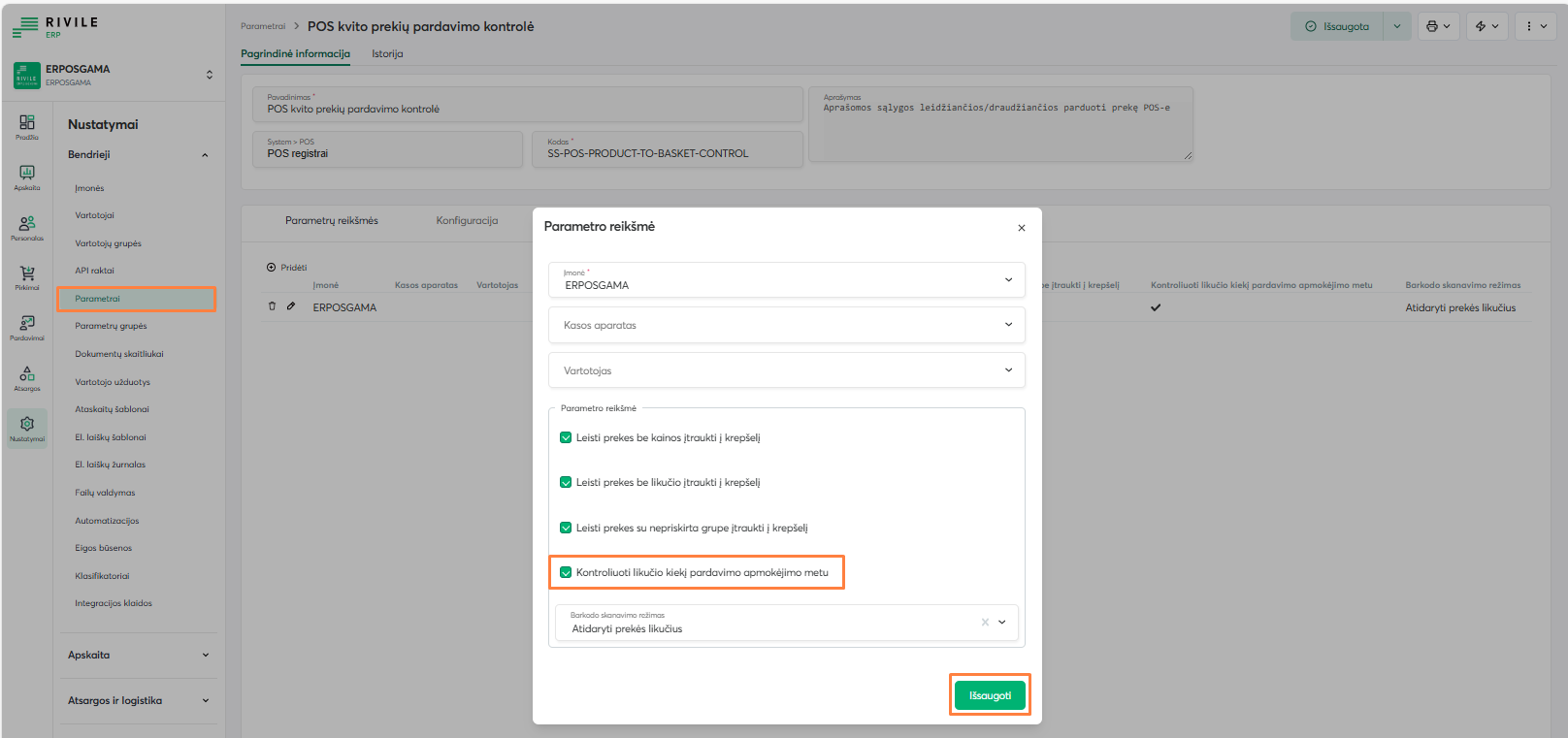
Task: Open the Pardavimai sales icon
Action: point(27,326)
